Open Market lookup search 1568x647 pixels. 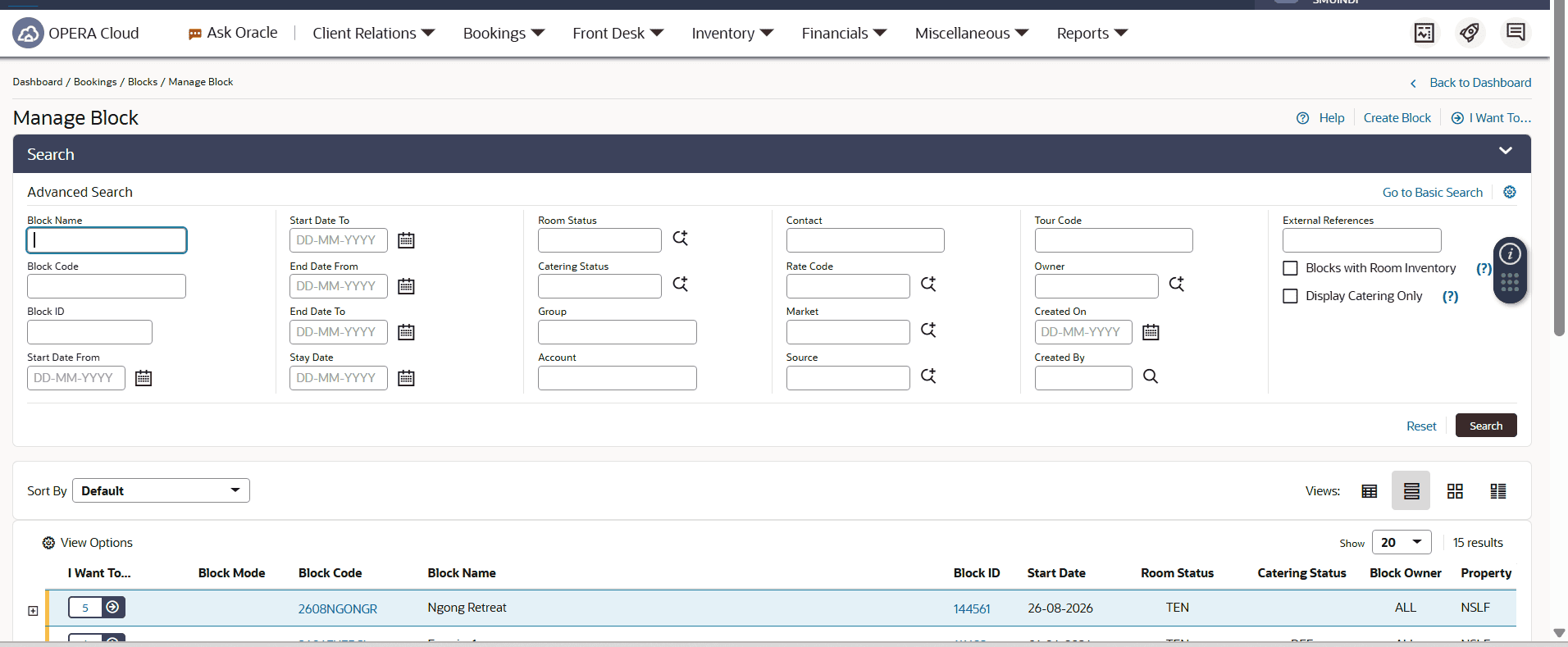[x=928, y=330]
